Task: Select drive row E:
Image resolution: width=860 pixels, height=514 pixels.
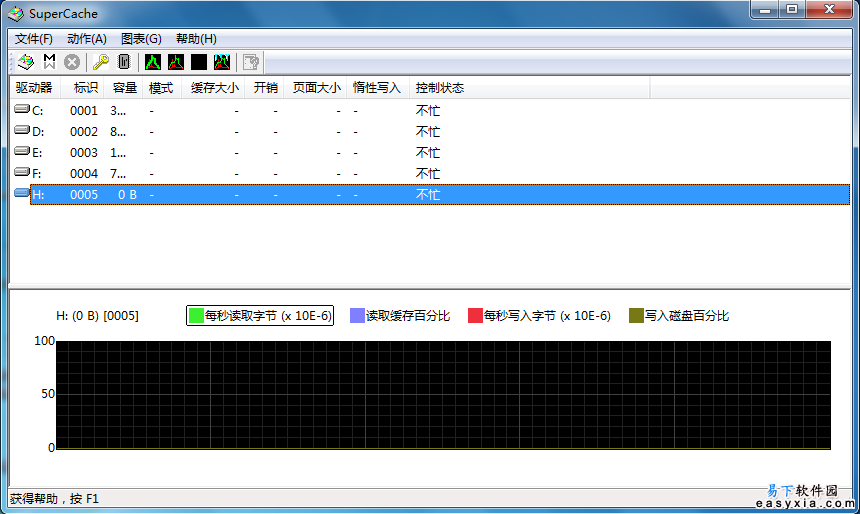Action: [x=430, y=152]
